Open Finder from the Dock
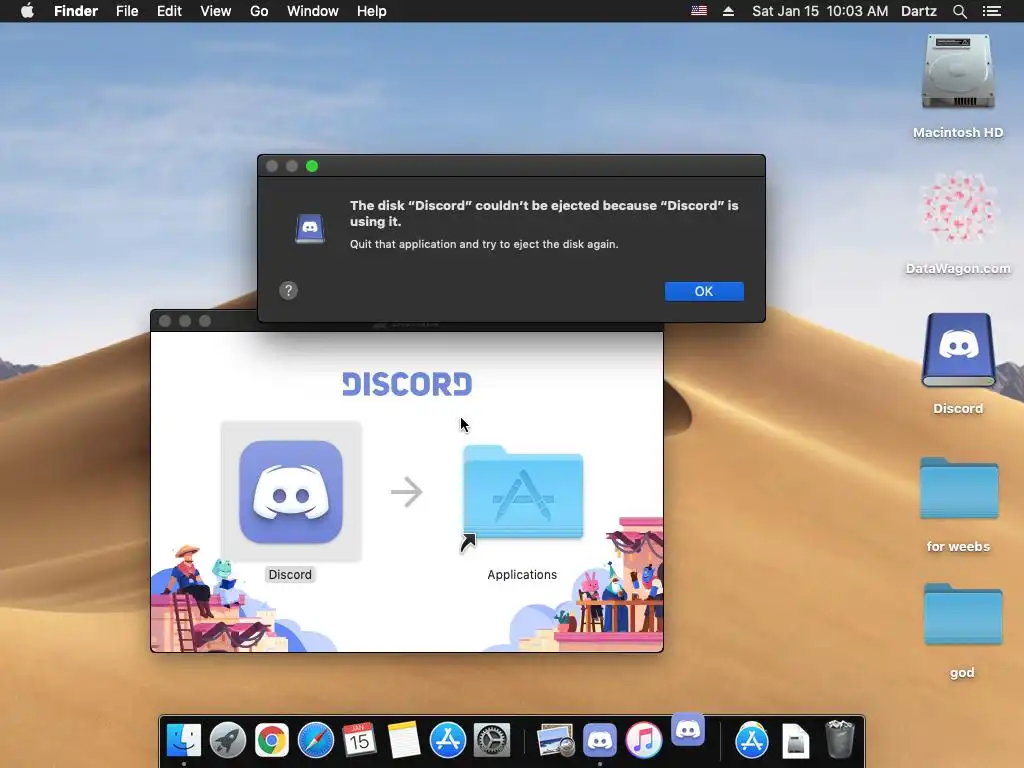Image resolution: width=1024 pixels, height=768 pixels. tap(184, 741)
